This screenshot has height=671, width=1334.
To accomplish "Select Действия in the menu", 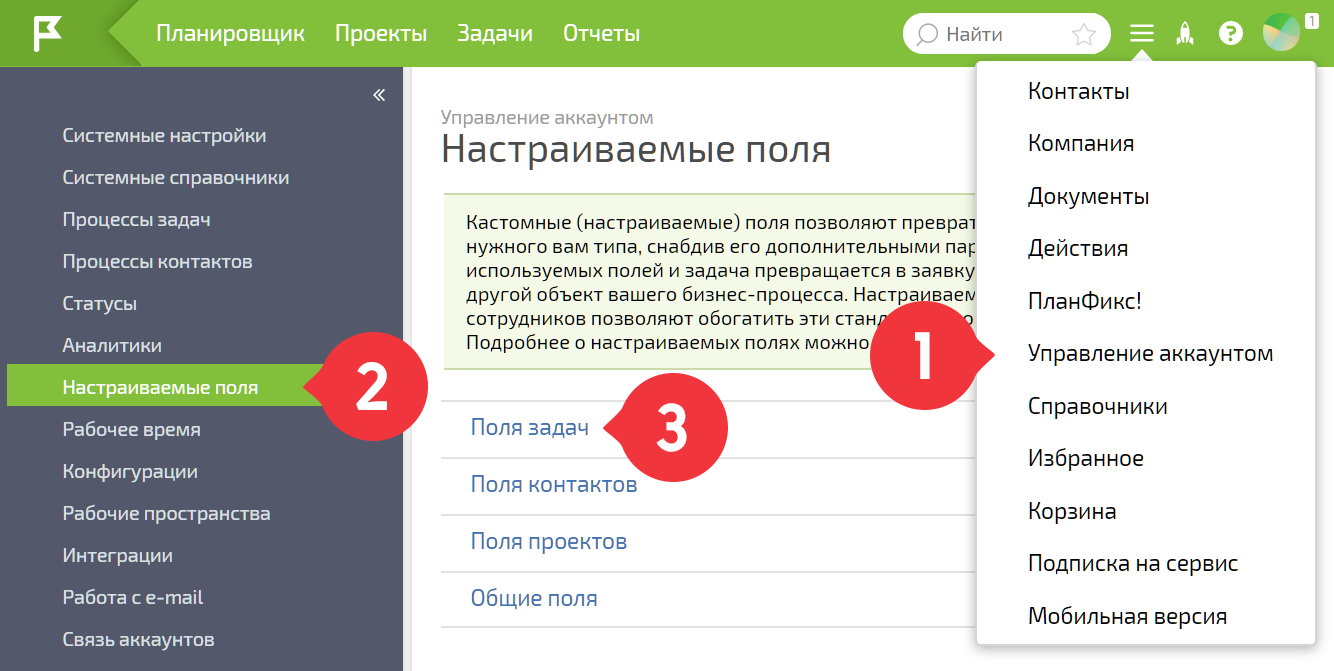I will (1078, 248).
